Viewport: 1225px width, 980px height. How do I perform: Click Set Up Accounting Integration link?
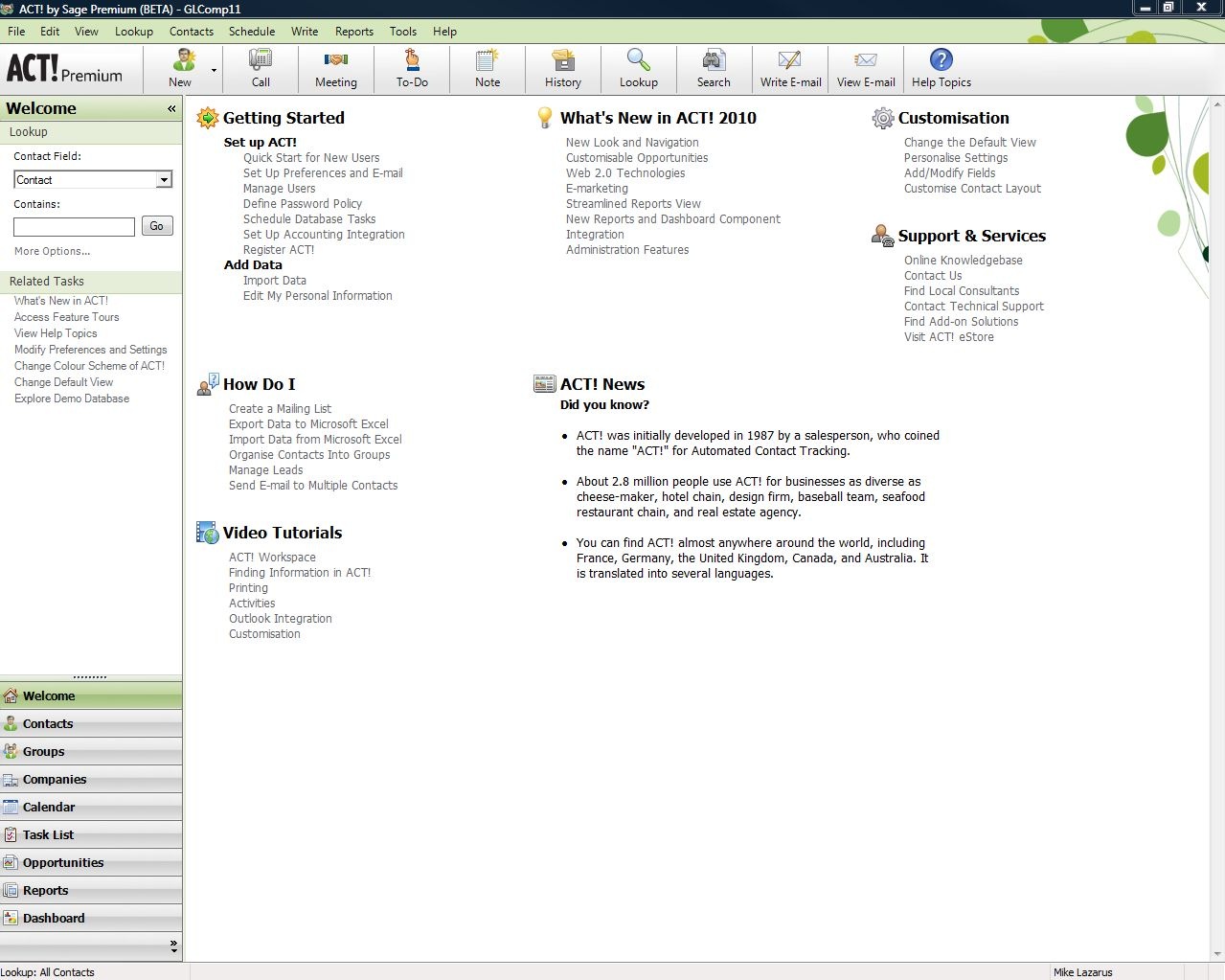(324, 235)
